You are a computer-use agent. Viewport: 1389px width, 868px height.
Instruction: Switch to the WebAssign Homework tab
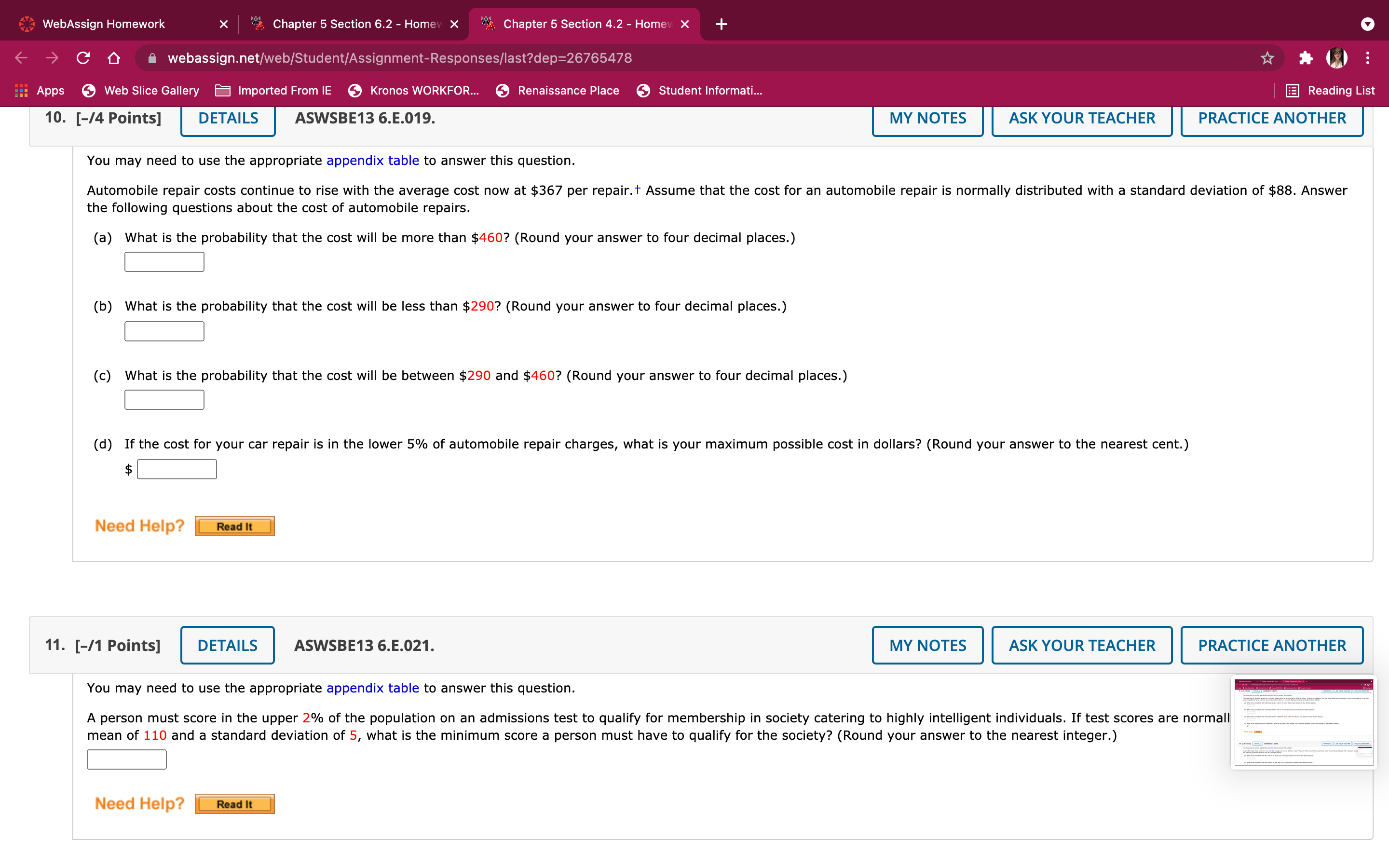pyautogui.click(x=103, y=24)
